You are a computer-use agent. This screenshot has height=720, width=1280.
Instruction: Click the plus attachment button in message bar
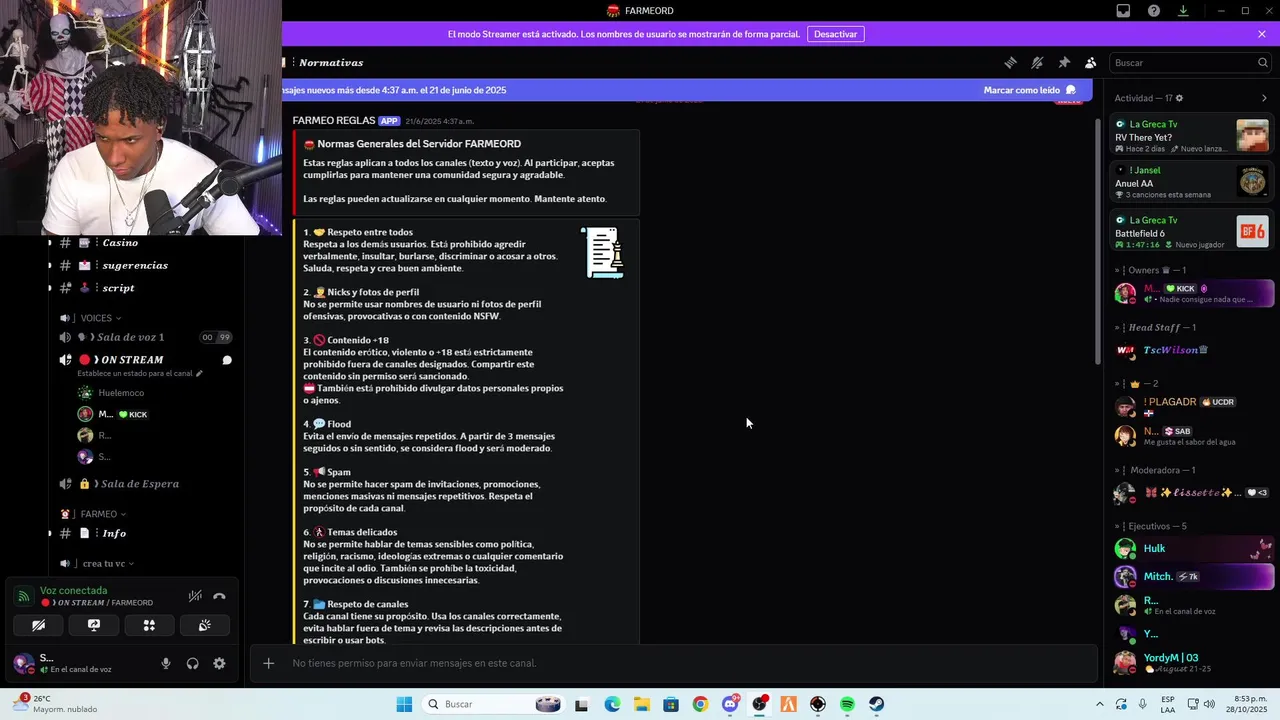[x=268, y=663]
